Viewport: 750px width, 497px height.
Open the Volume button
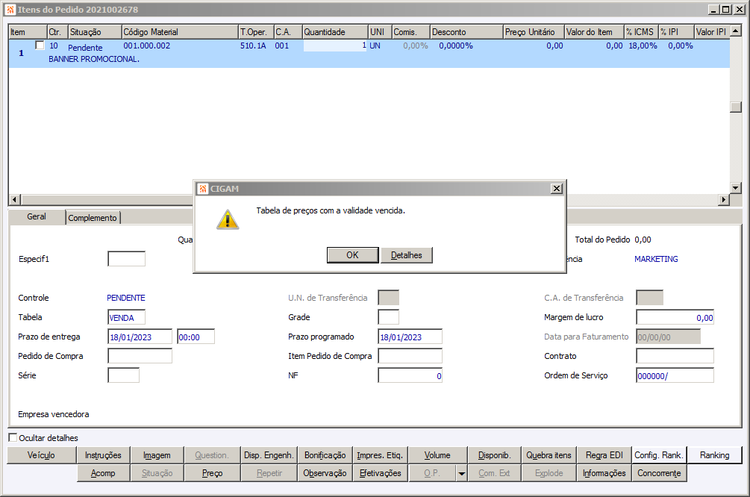click(437, 455)
